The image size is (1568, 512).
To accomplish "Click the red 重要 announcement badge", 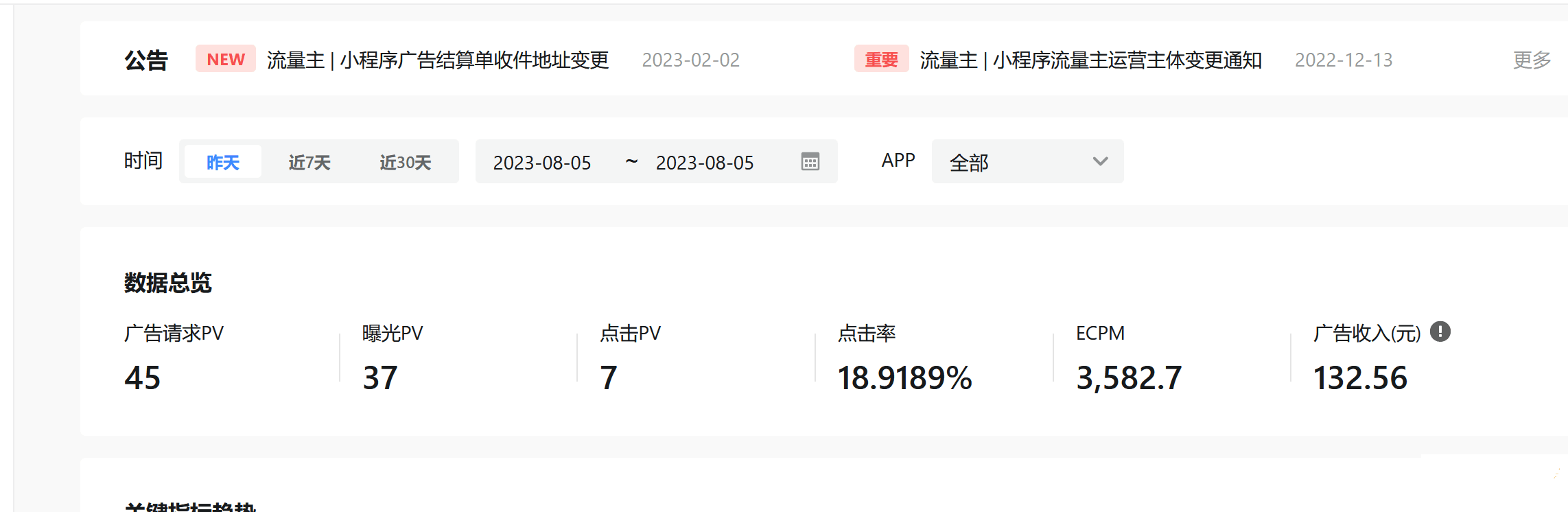I will 881,60.
